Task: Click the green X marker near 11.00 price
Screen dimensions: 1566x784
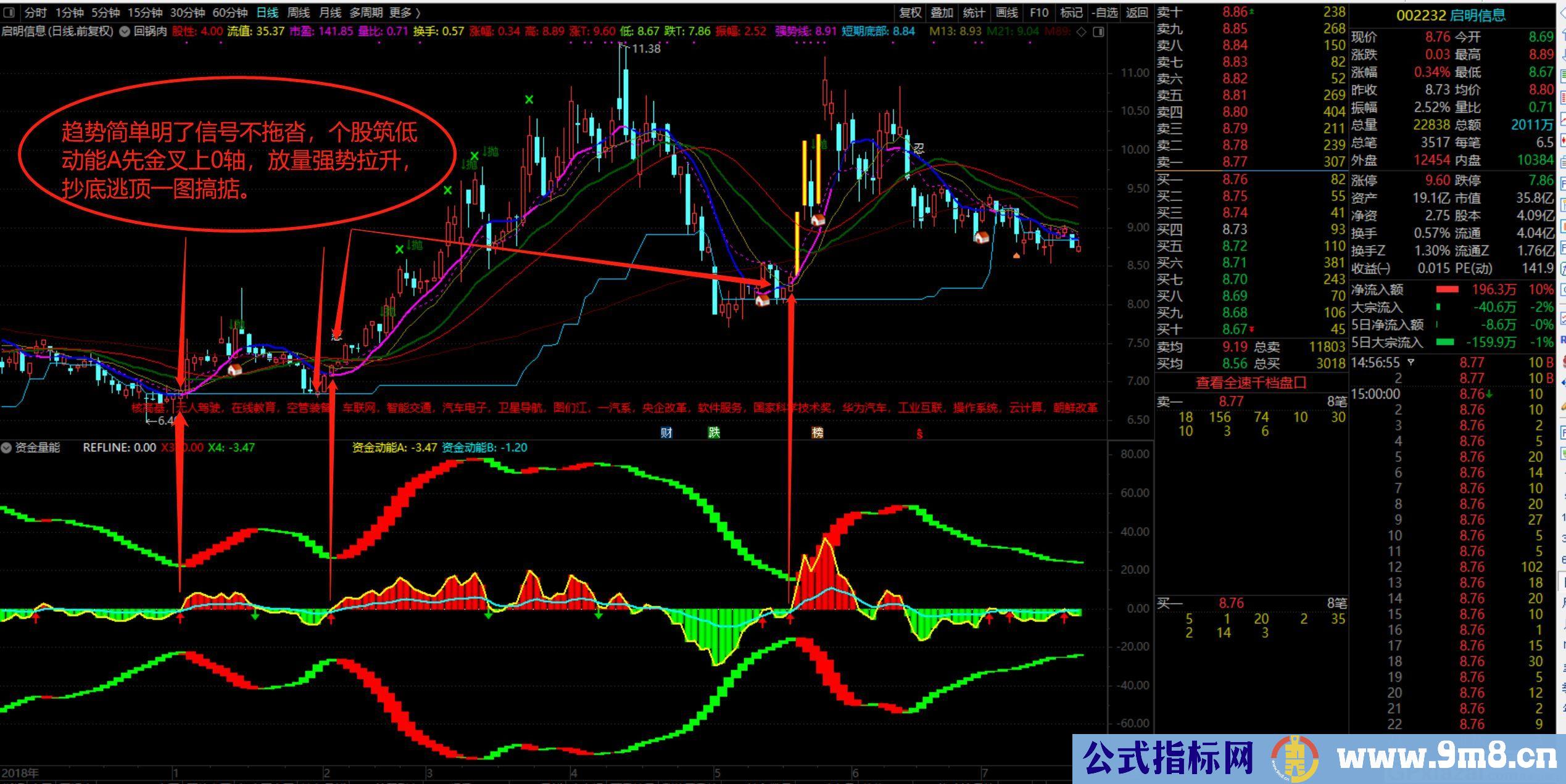Action: click(x=529, y=99)
